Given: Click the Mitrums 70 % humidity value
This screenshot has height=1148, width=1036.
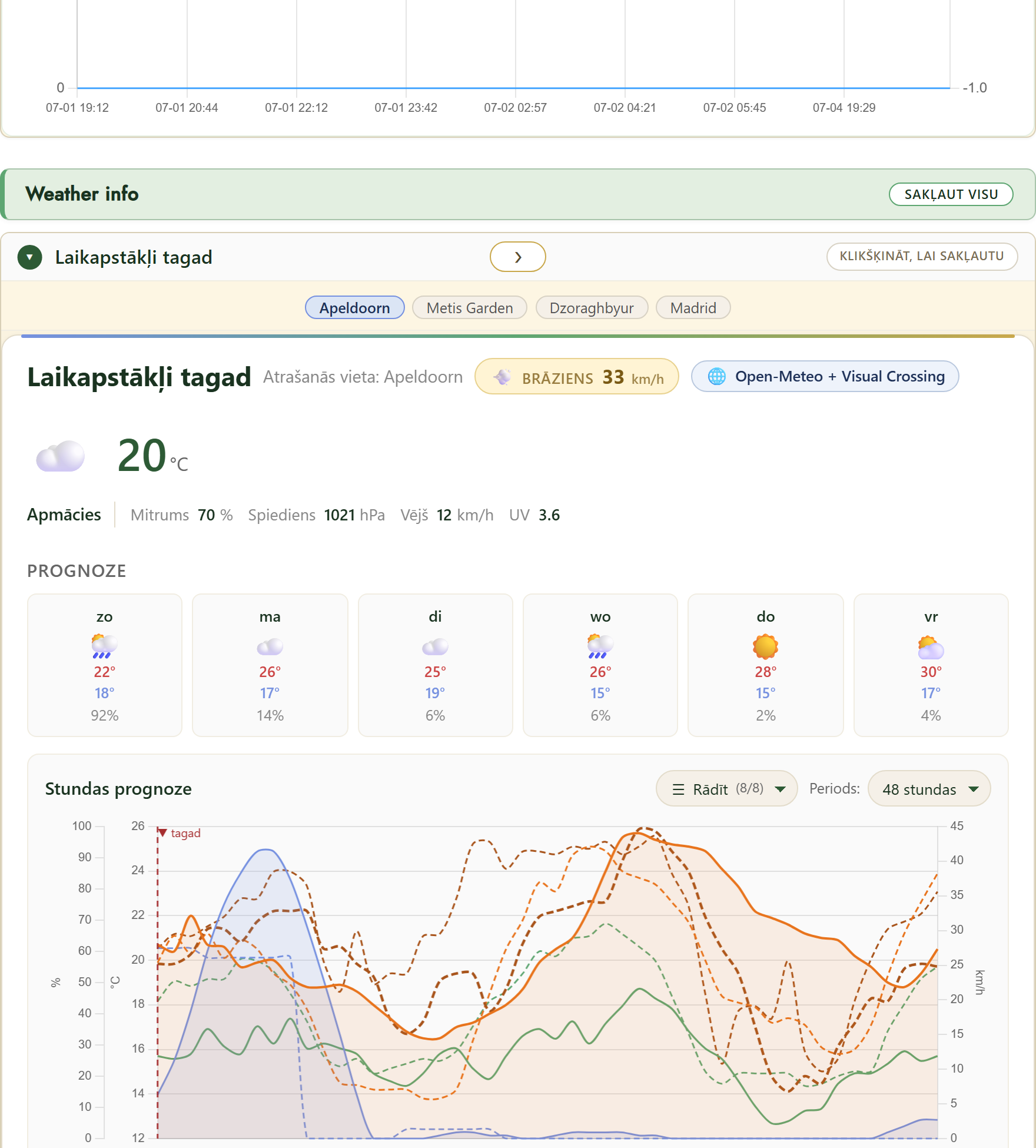Looking at the screenshot, I should (x=181, y=515).
